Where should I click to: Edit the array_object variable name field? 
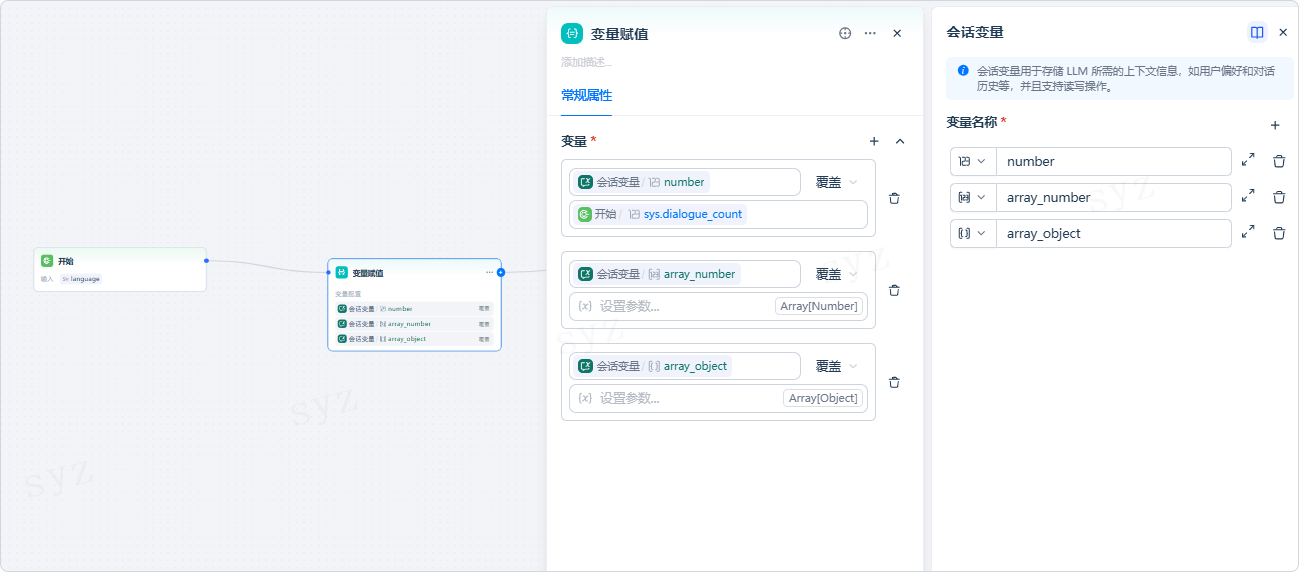(1113, 233)
